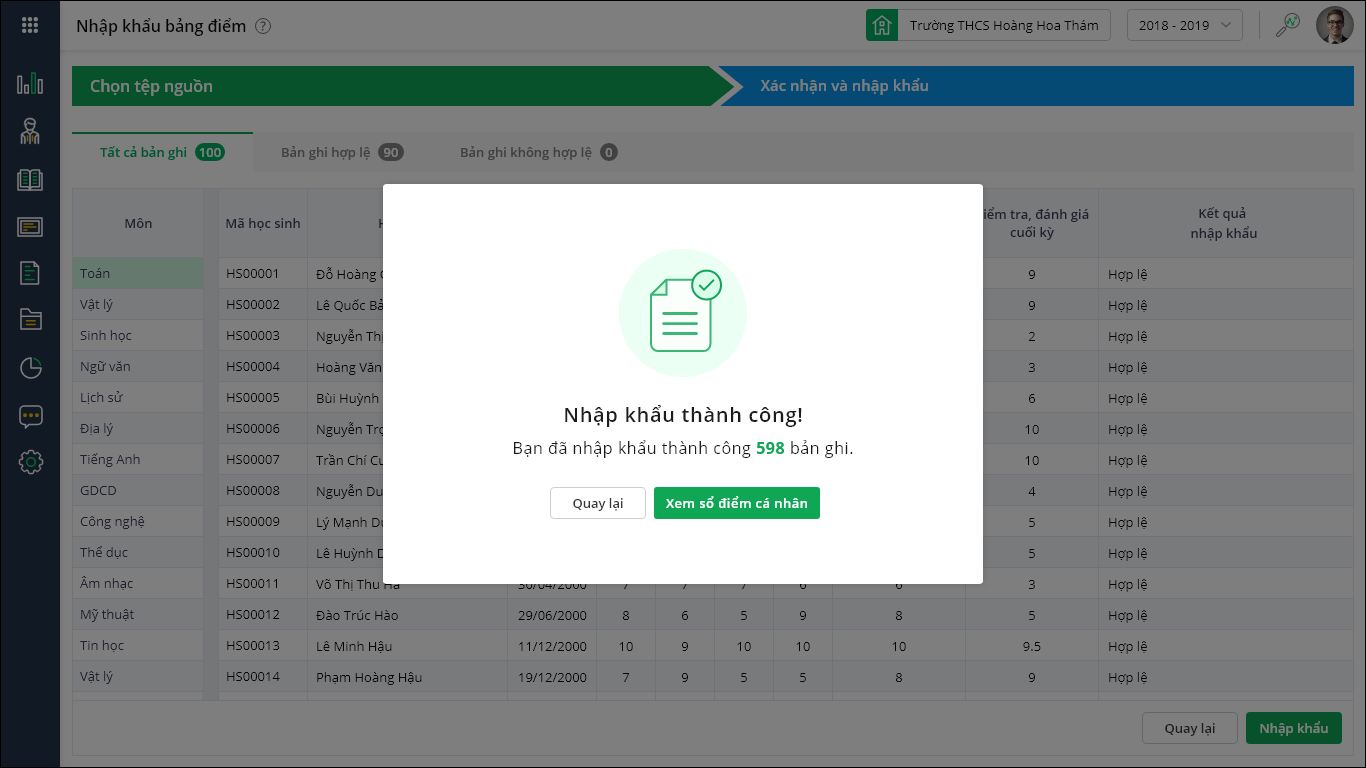Select the GDCD subject

pyautogui.click(x=138, y=491)
